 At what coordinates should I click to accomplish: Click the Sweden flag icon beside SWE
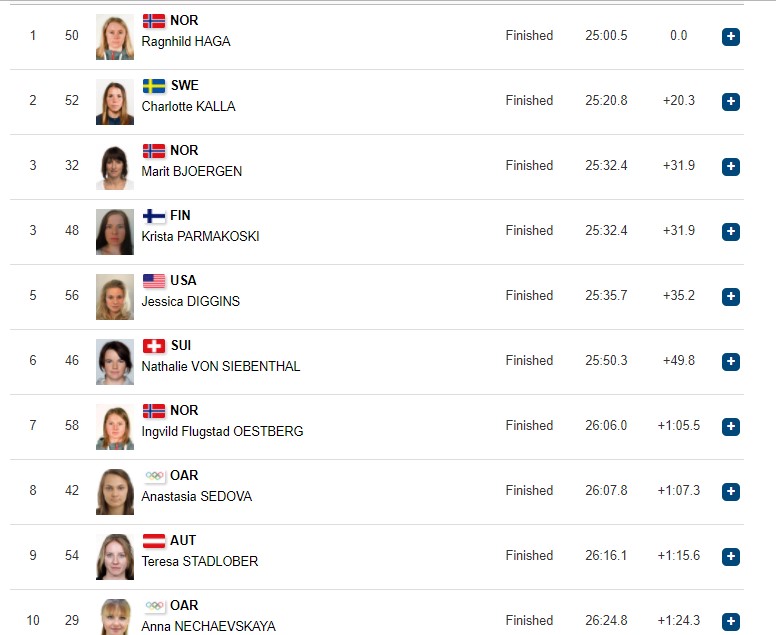click(x=154, y=86)
